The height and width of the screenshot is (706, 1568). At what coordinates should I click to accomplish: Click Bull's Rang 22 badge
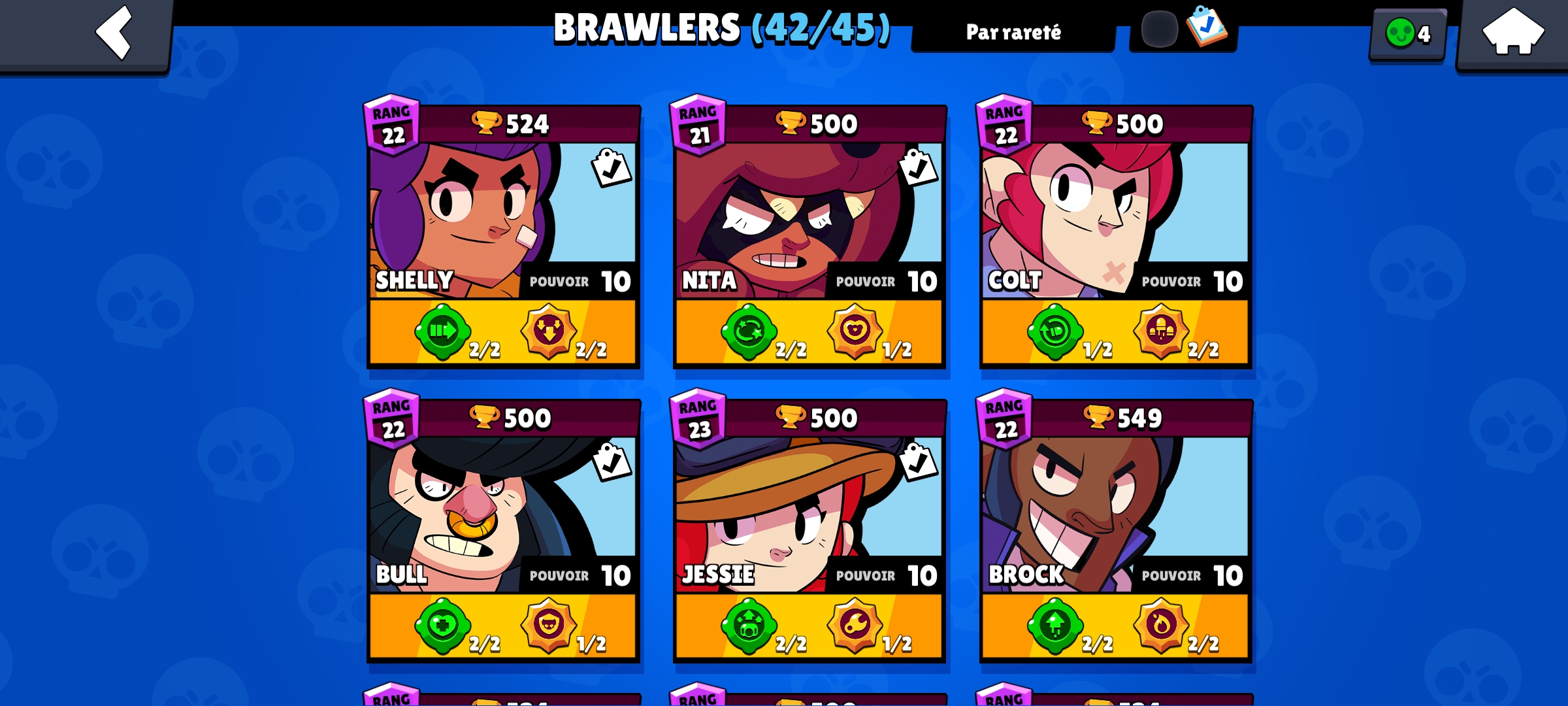(392, 418)
